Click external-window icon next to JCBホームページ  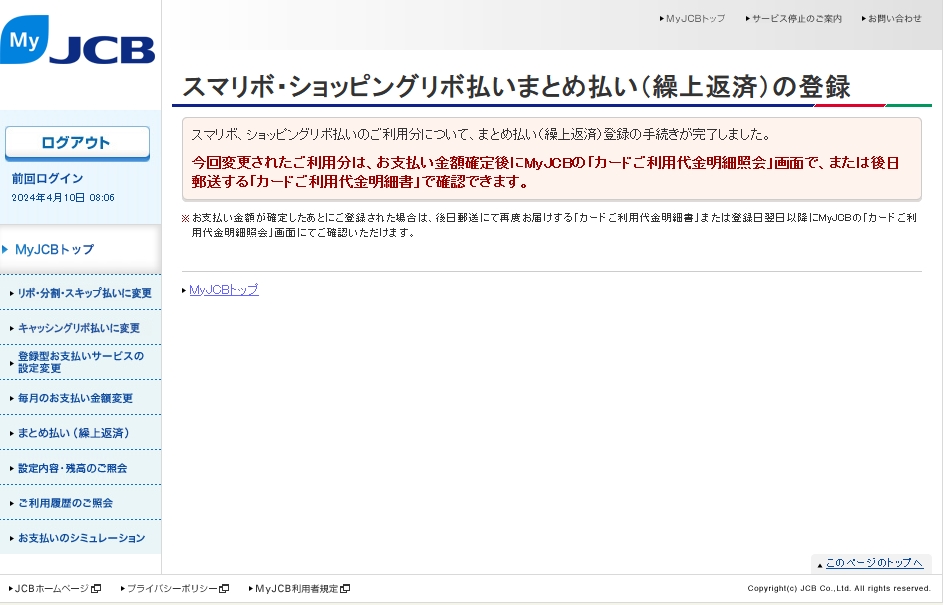click(x=96, y=589)
